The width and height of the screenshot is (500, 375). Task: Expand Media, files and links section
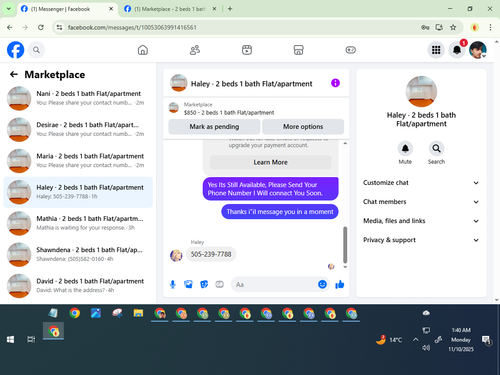pos(421,221)
